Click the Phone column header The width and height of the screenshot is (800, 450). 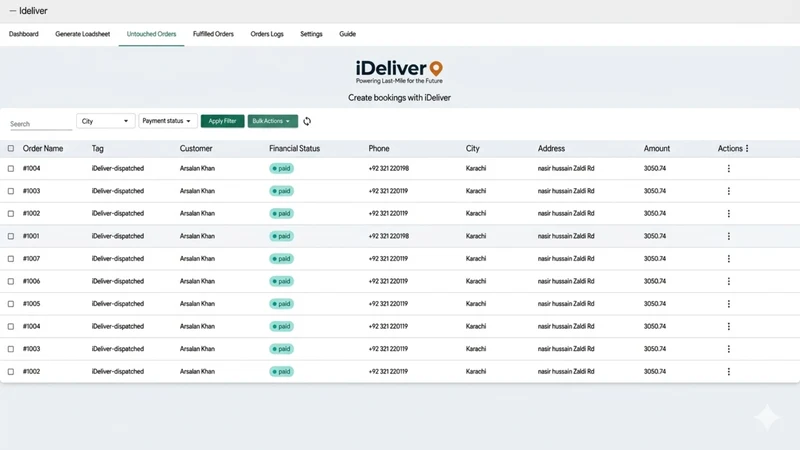379,148
